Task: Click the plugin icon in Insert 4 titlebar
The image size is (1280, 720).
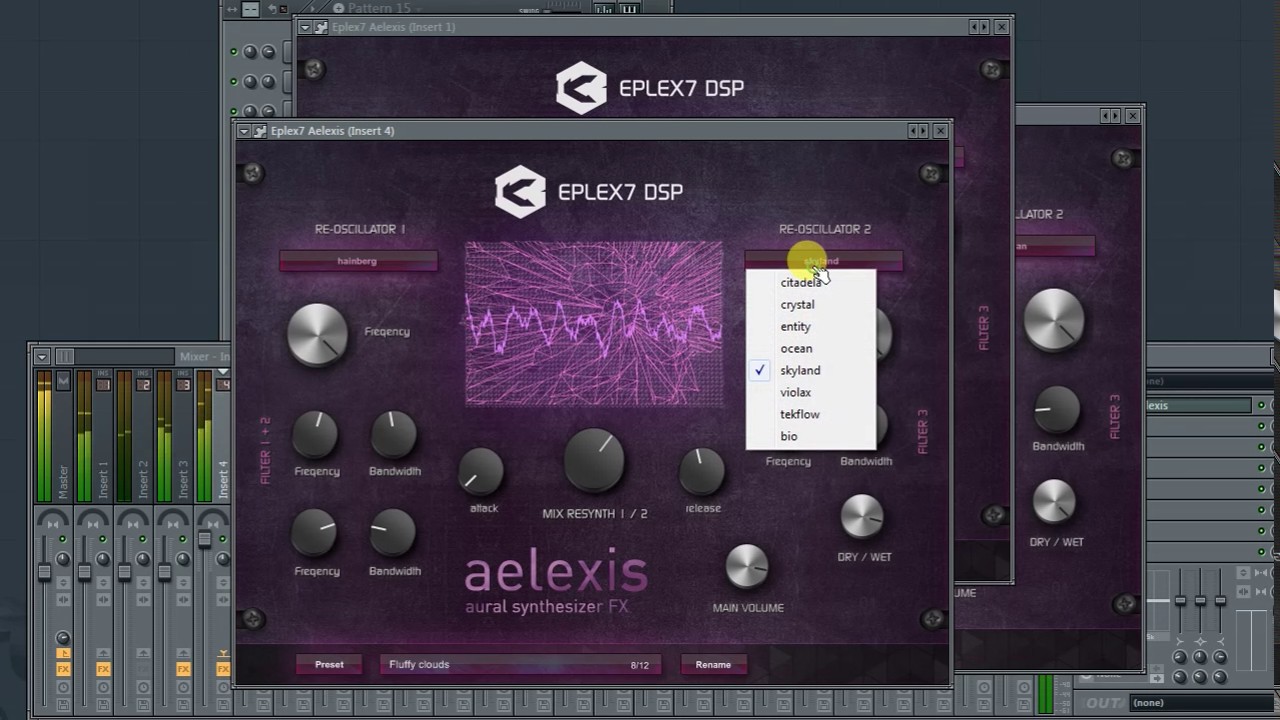Action: coord(260,131)
